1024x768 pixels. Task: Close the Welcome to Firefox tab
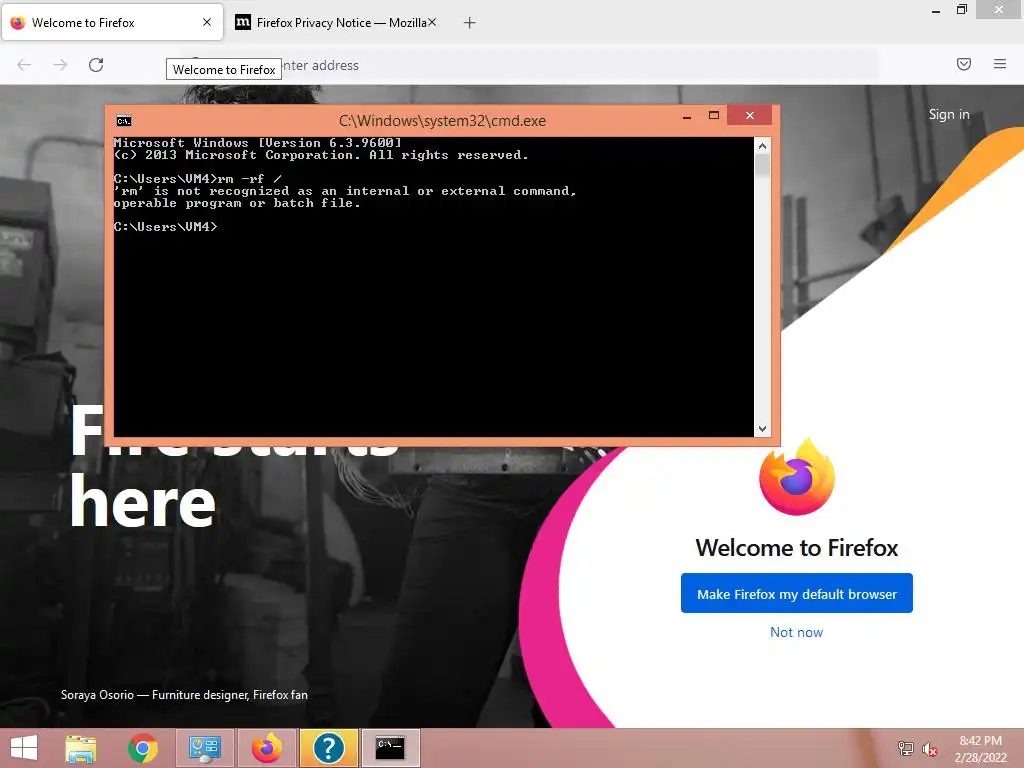point(207,22)
